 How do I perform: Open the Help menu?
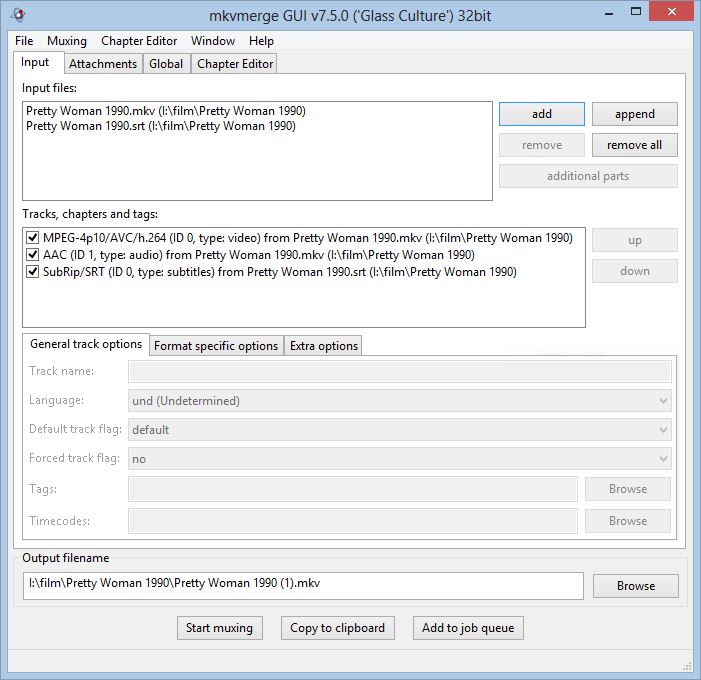pyautogui.click(x=262, y=41)
